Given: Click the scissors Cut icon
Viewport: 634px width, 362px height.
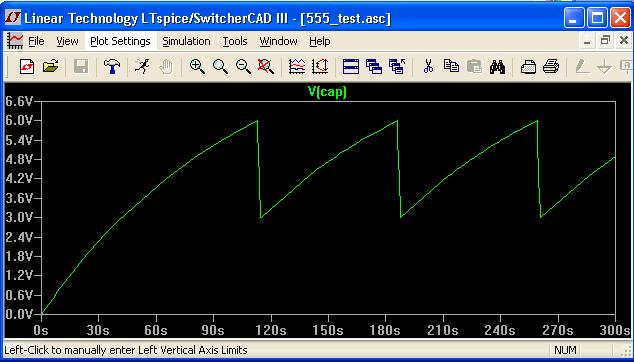Looking at the screenshot, I should [x=428, y=66].
